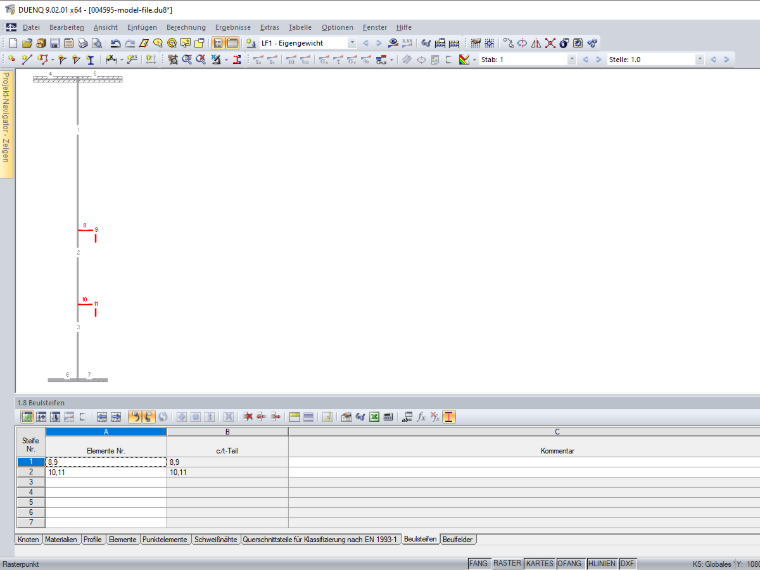Open the Berechnung menu
The image size is (760, 570).
pyautogui.click(x=186, y=28)
